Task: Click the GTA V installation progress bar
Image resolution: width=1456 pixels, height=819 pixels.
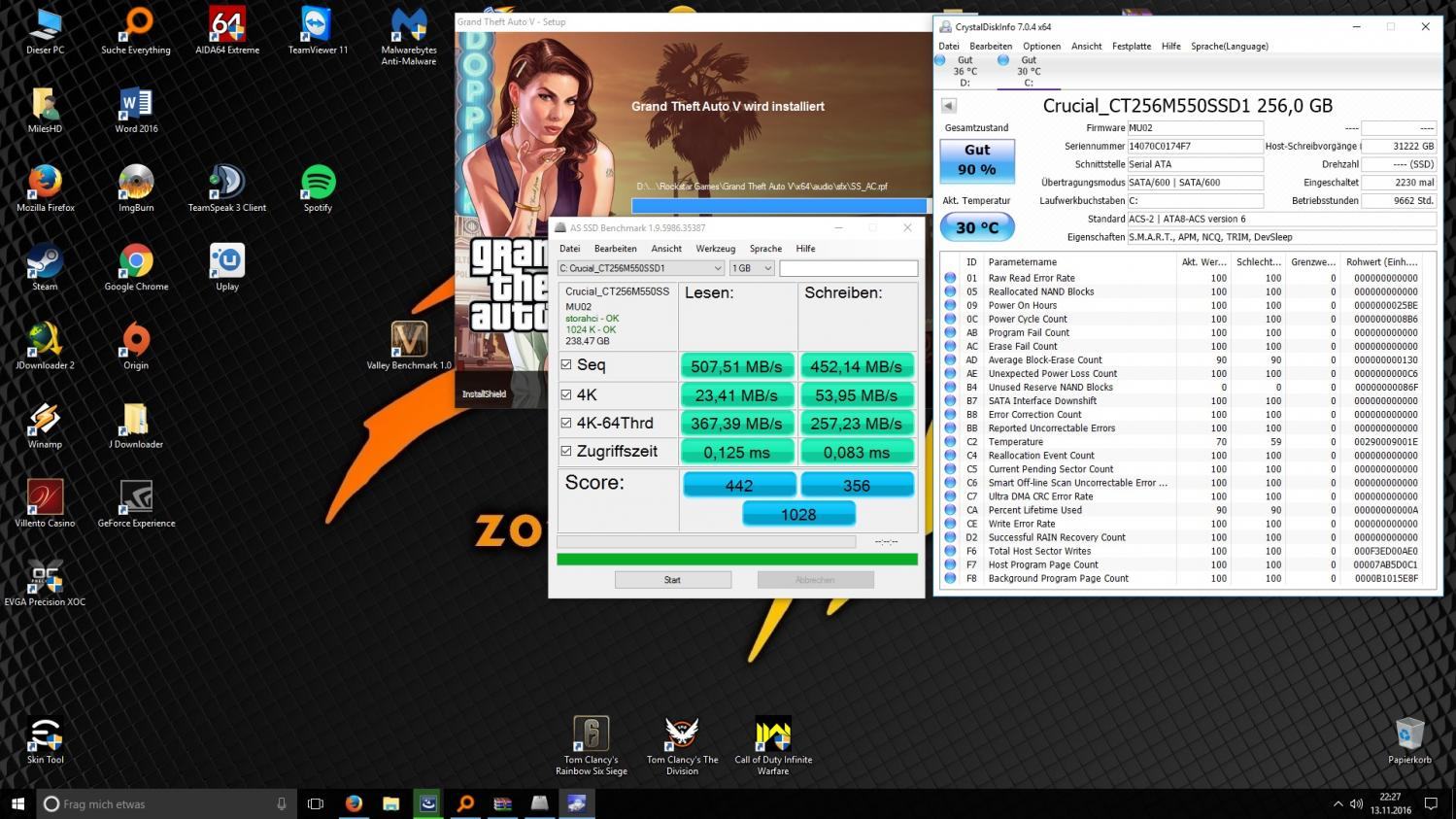Action: pyautogui.click(x=779, y=206)
